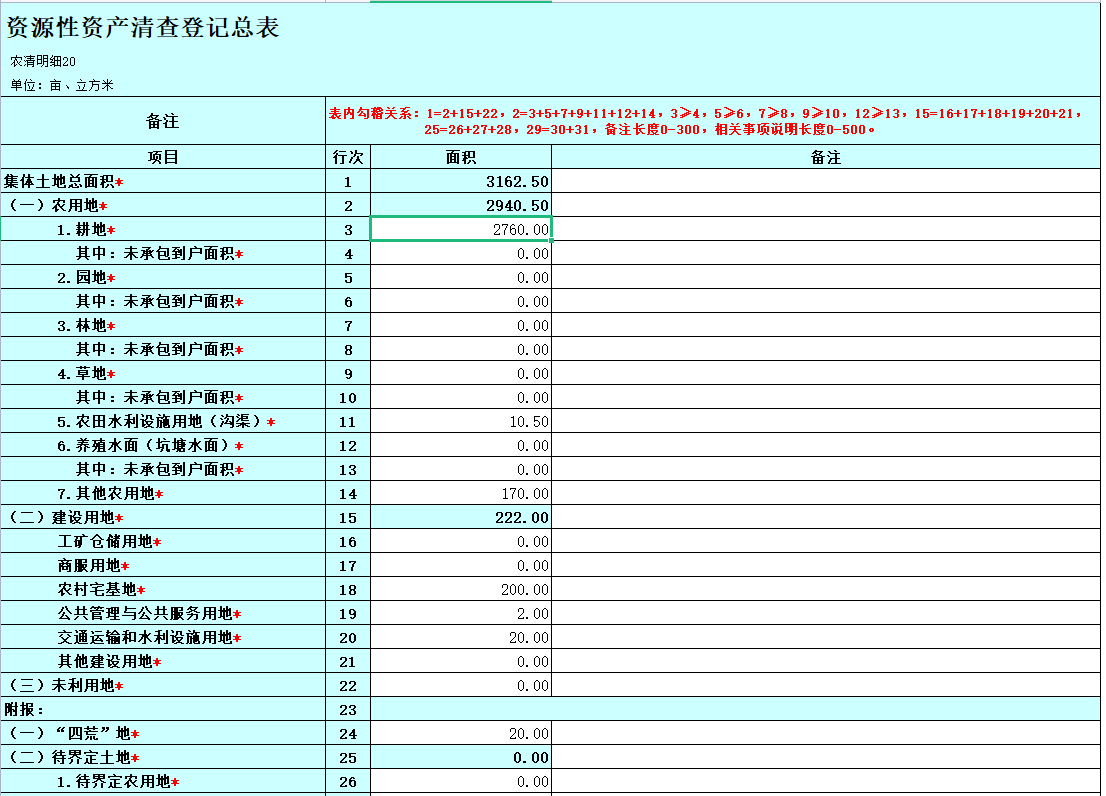Select the 园地 area cell in row 5
The image size is (1106, 796).
[x=461, y=277]
